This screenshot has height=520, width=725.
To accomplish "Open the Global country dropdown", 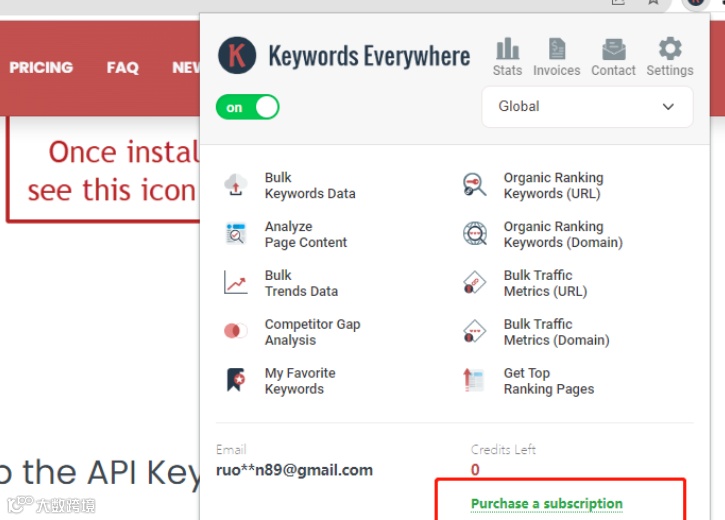I will coord(587,107).
